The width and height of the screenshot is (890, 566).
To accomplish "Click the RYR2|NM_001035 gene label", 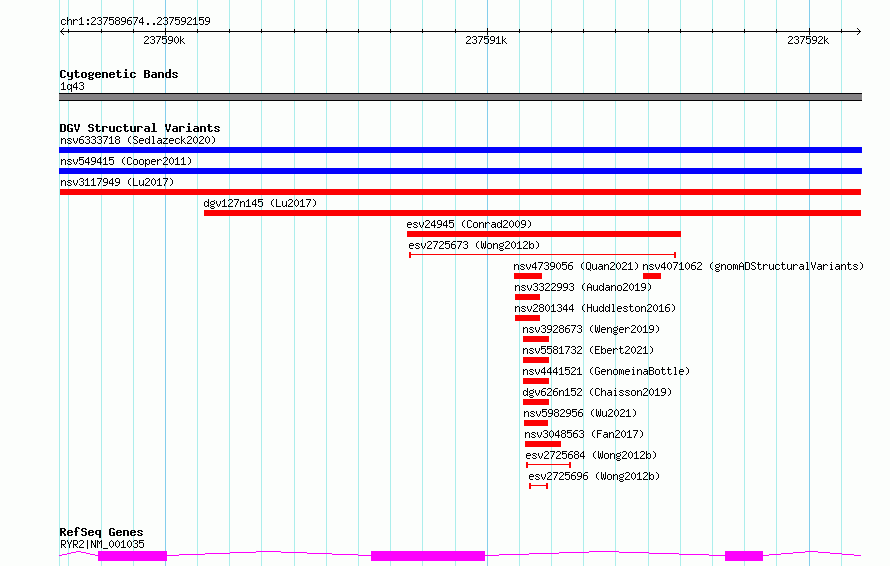I will (x=102, y=544).
